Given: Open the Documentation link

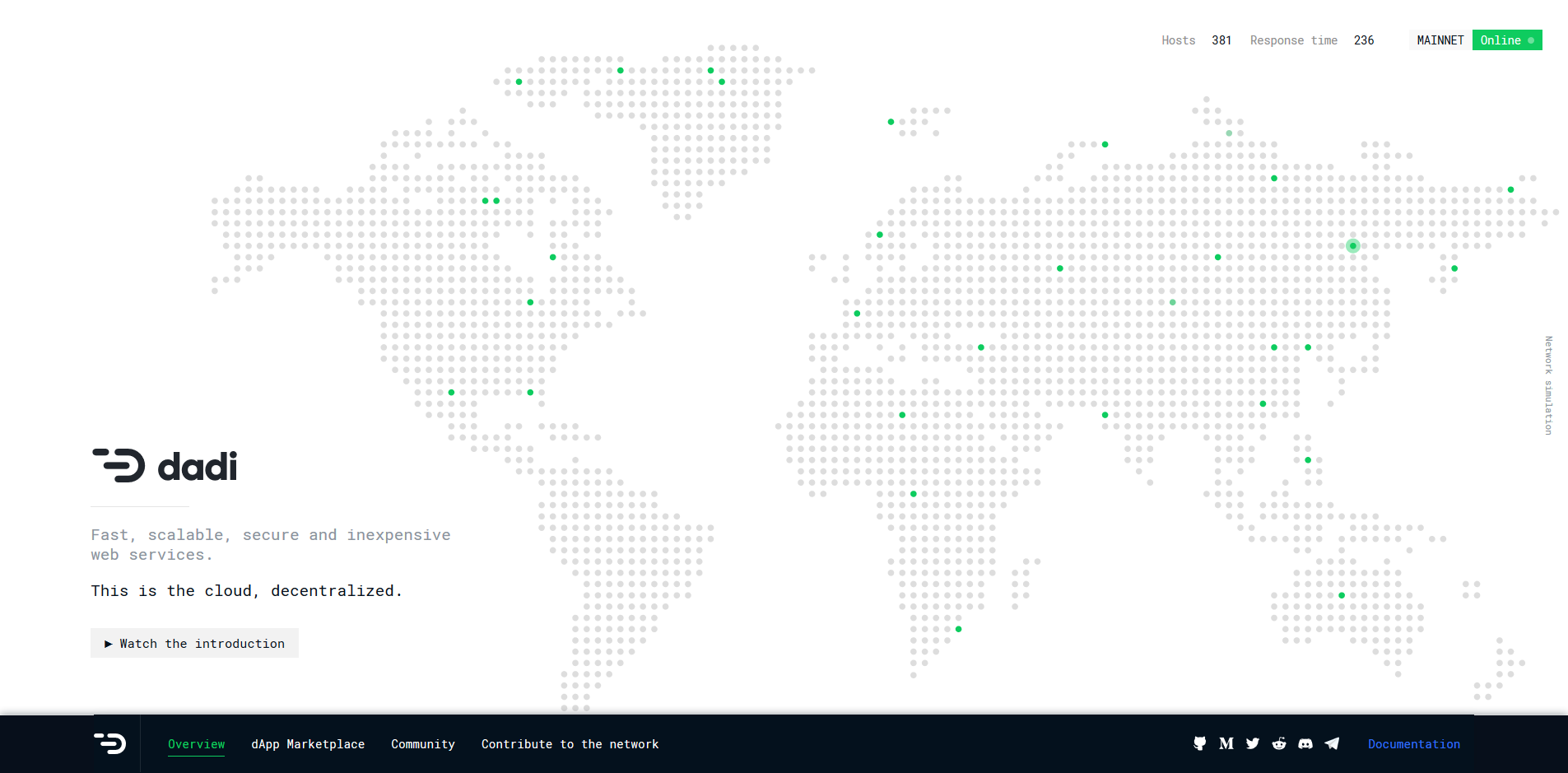Looking at the screenshot, I should tap(1414, 744).
